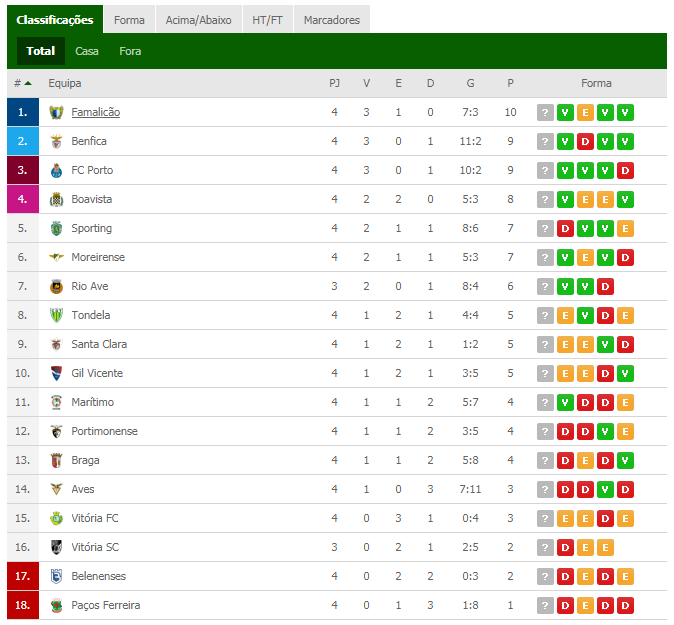The height and width of the screenshot is (625, 674).
Task: Click the unknown next-match icon for Famalicão
Action: [x=545, y=113]
